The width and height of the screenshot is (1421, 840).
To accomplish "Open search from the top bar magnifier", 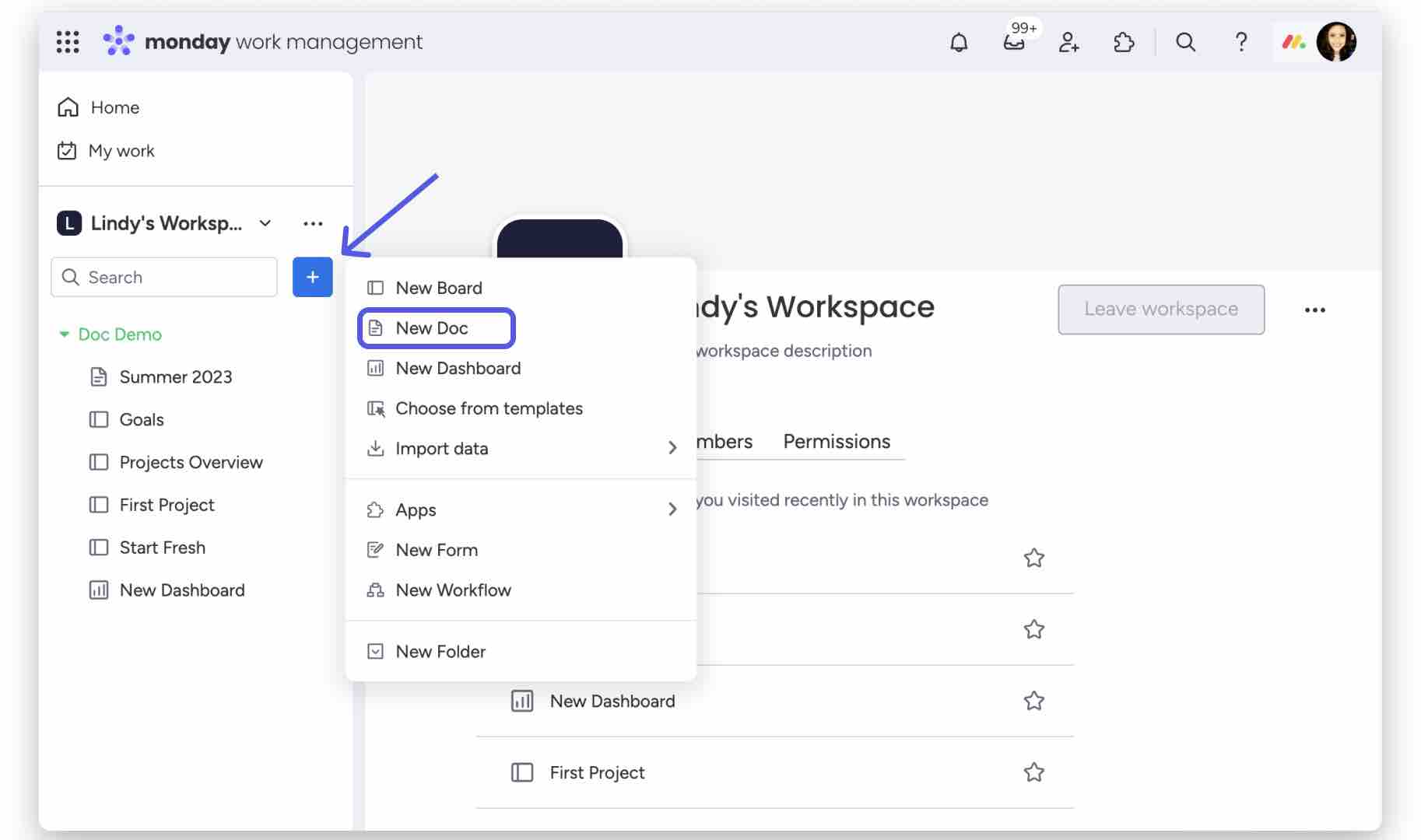I will point(1185,43).
